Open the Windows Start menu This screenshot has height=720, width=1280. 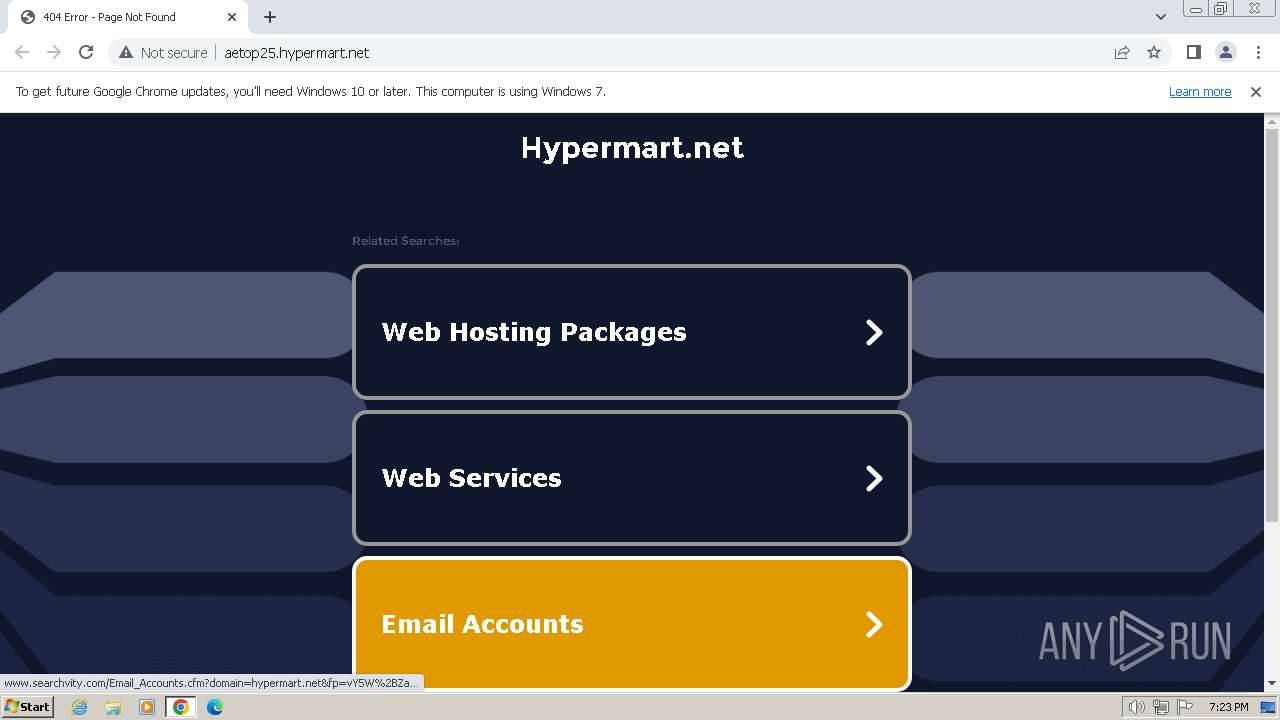[x=27, y=707]
